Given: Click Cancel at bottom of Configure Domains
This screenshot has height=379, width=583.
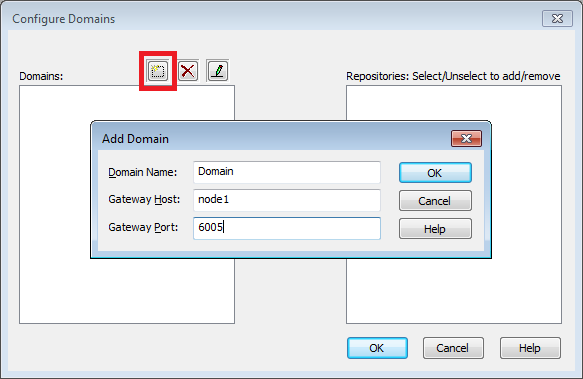Looking at the screenshot, I should 453,348.
